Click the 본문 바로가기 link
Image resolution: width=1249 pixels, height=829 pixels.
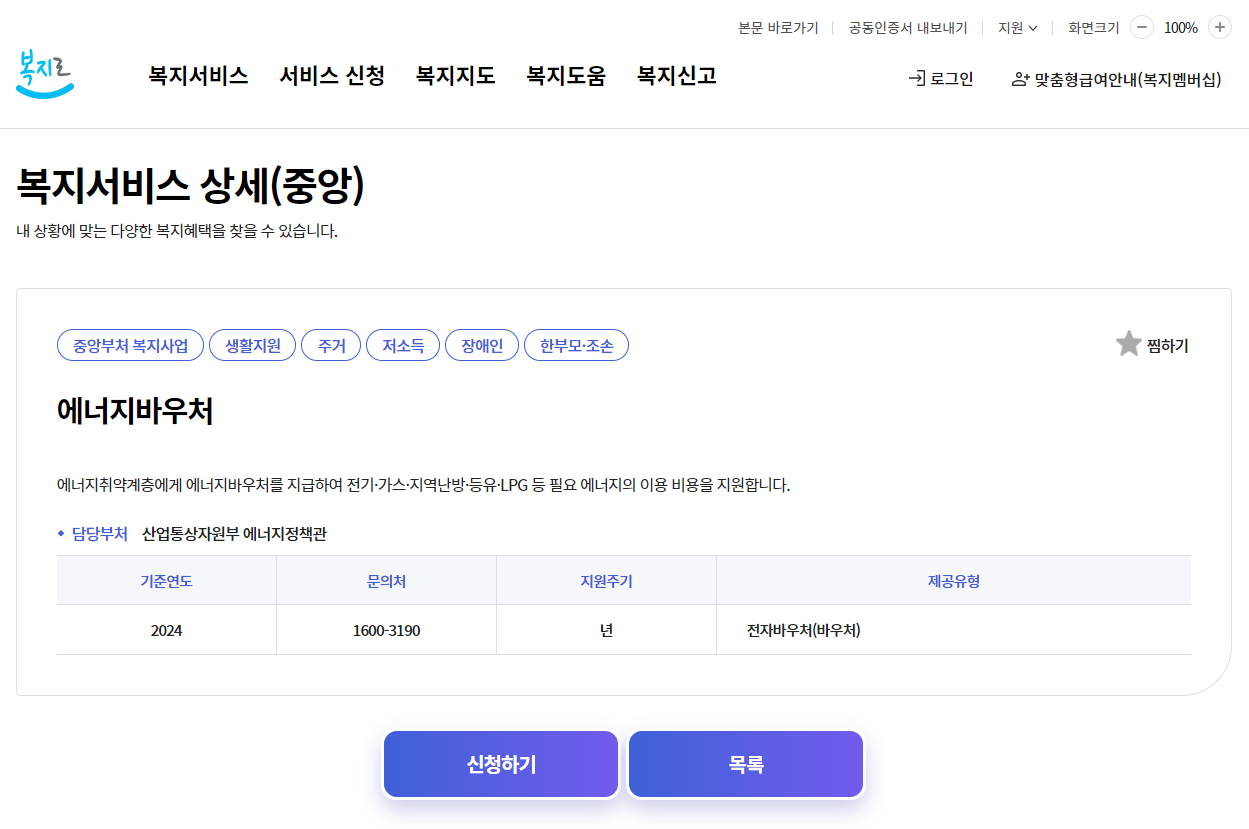tap(778, 27)
